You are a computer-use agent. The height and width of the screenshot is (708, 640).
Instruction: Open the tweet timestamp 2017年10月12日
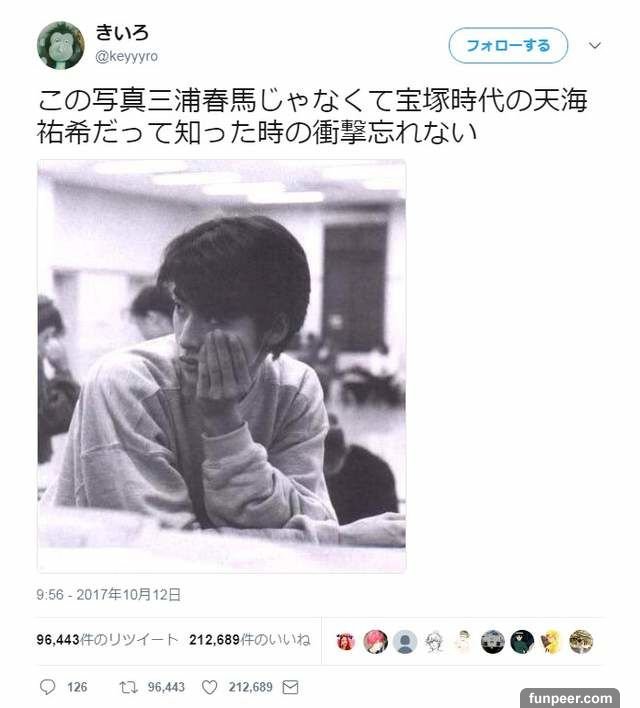tap(108, 594)
